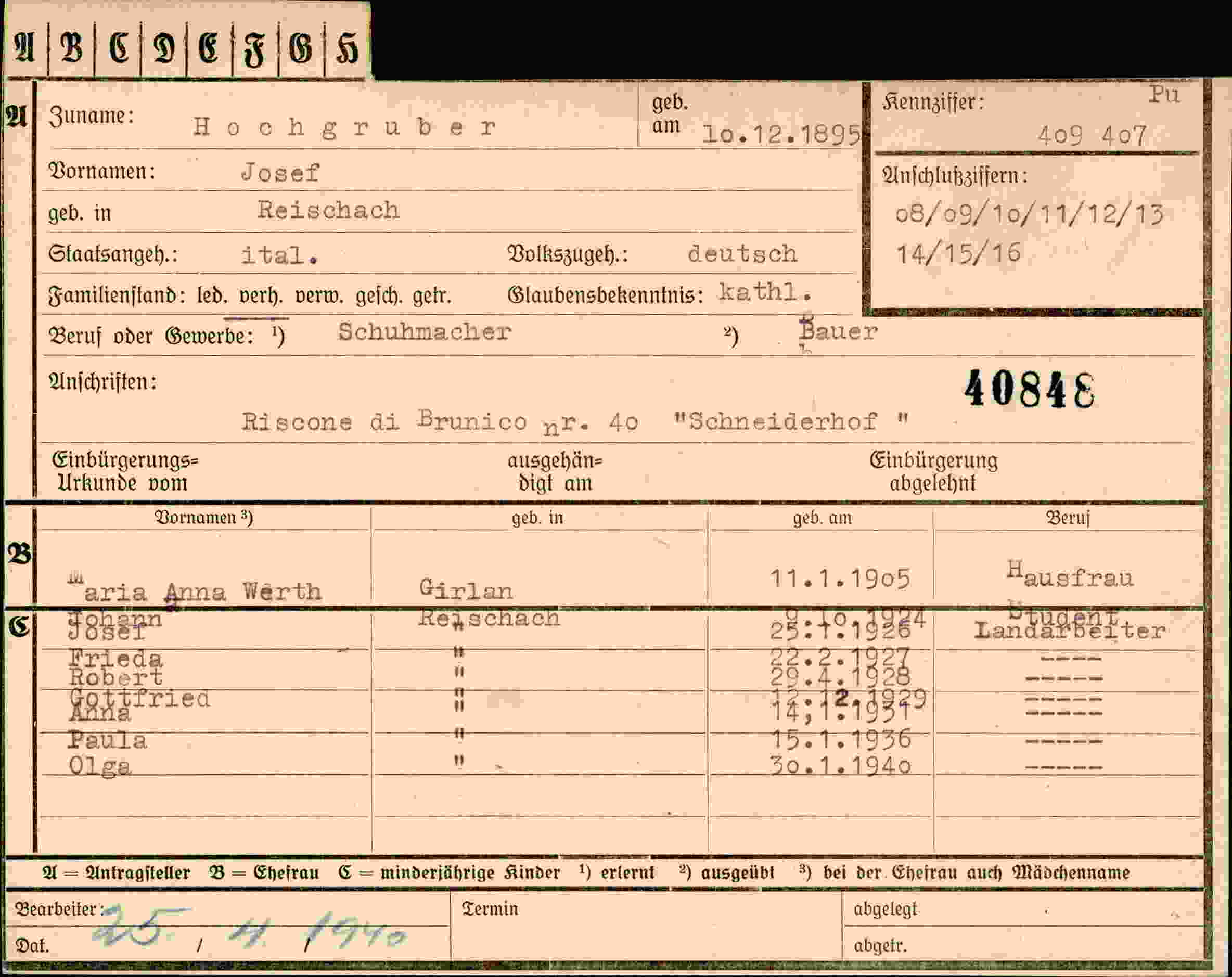Click the farm name 'Schneiderhof'

(x=783, y=422)
